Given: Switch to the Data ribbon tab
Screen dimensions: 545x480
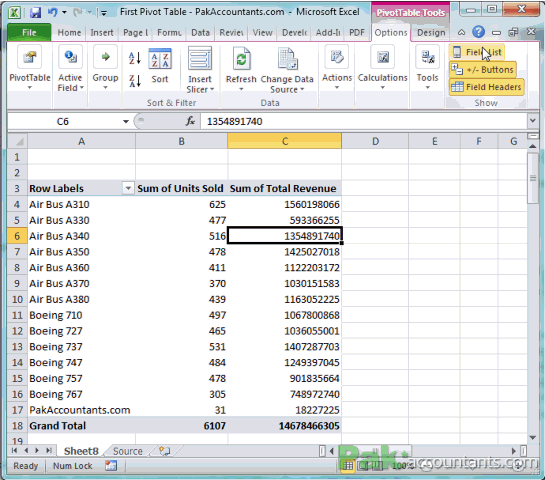Looking at the screenshot, I should [200, 32].
